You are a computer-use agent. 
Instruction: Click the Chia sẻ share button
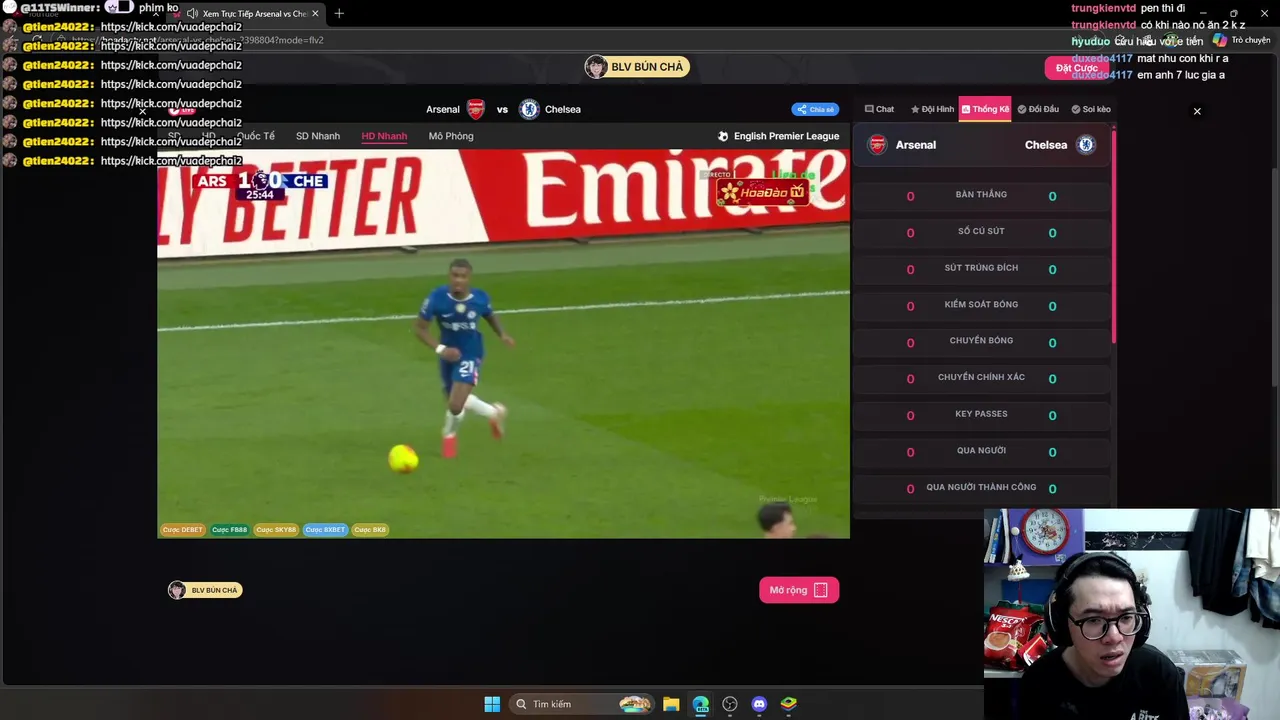point(815,109)
